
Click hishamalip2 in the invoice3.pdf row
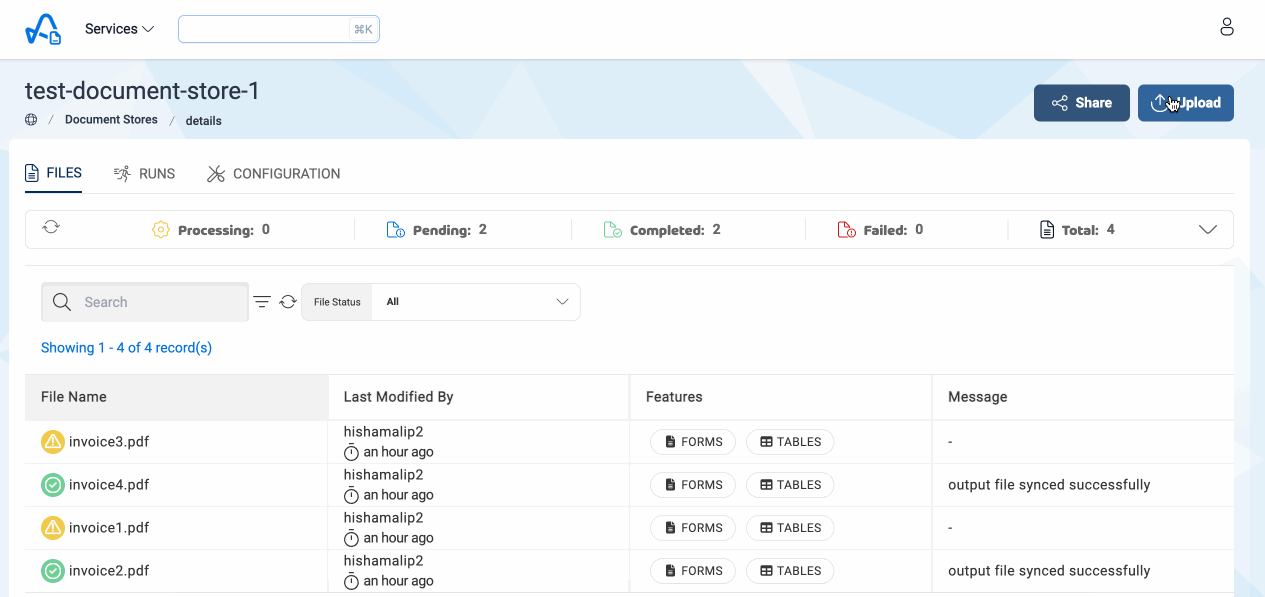384,432
